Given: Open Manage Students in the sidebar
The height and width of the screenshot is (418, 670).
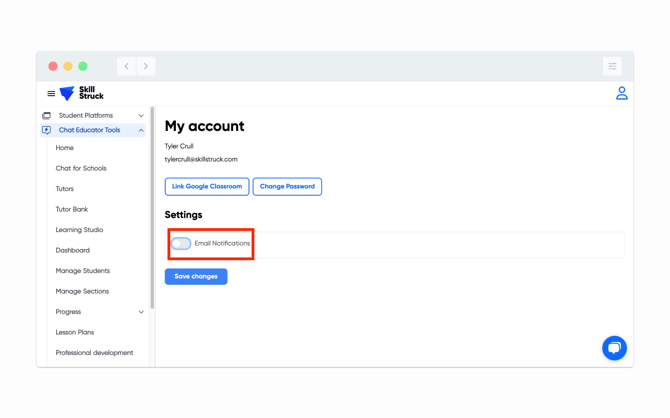Looking at the screenshot, I should tap(83, 271).
